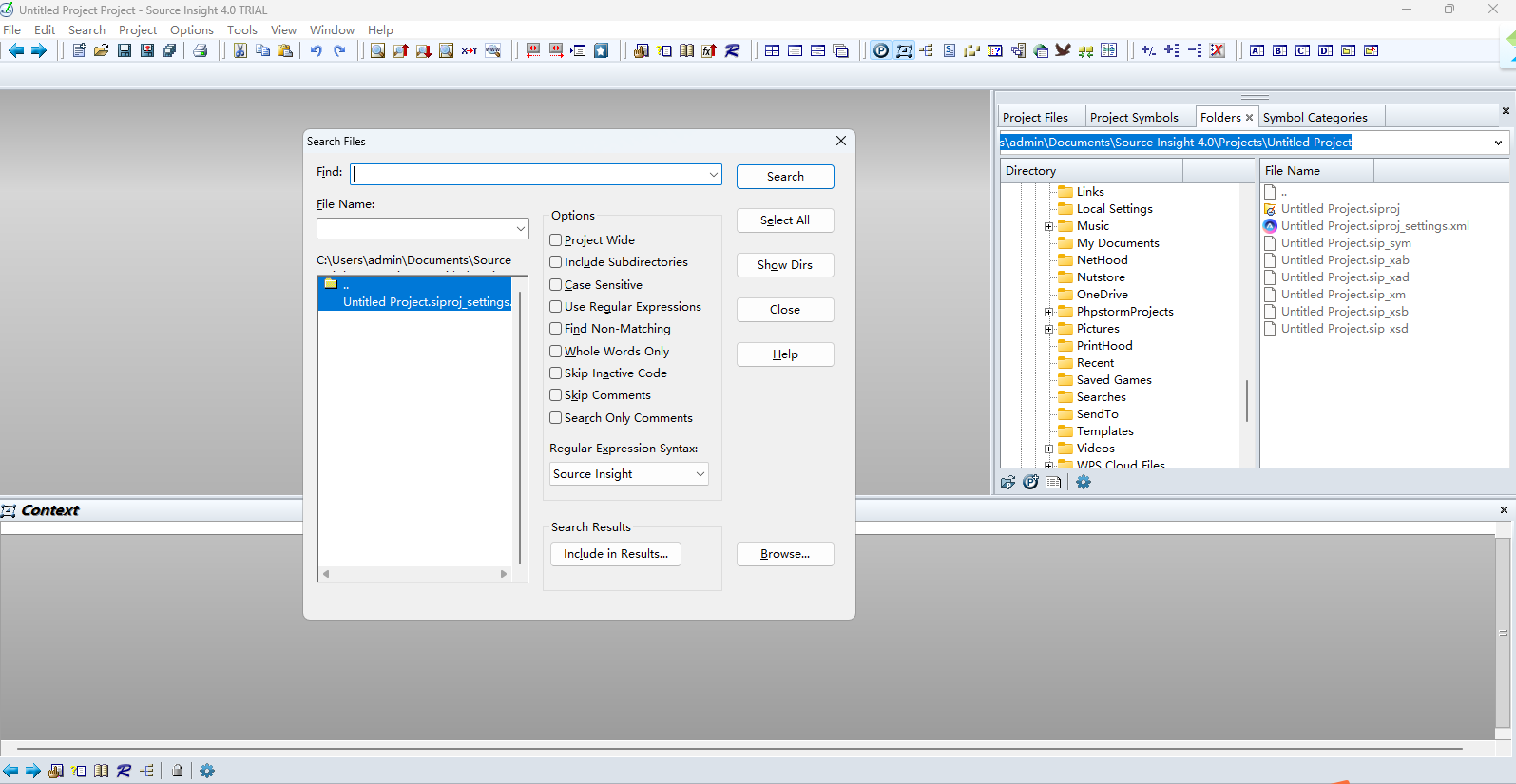Toggle the Case Sensitive option

[556, 285]
